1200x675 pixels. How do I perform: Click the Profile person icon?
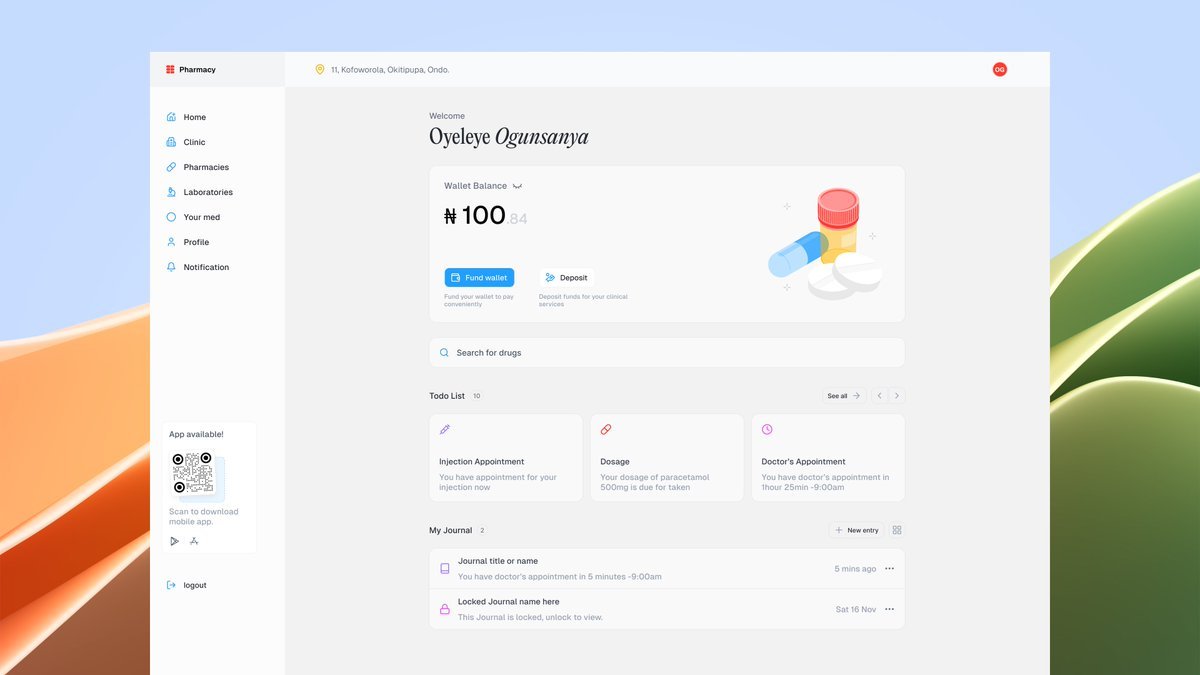171,242
